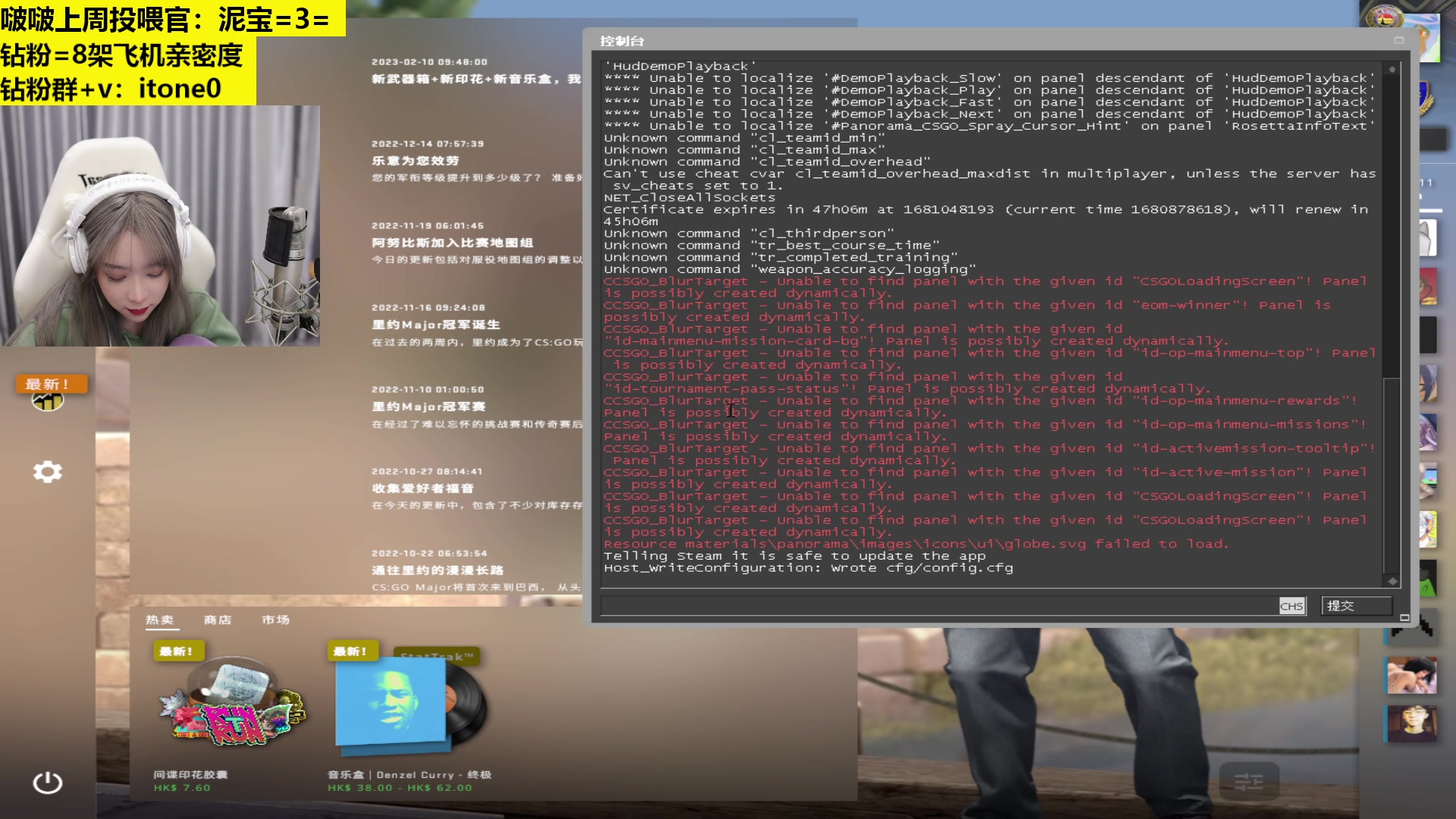
Task: Click the sliders loadout icon at bottom
Action: (x=1248, y=781)
